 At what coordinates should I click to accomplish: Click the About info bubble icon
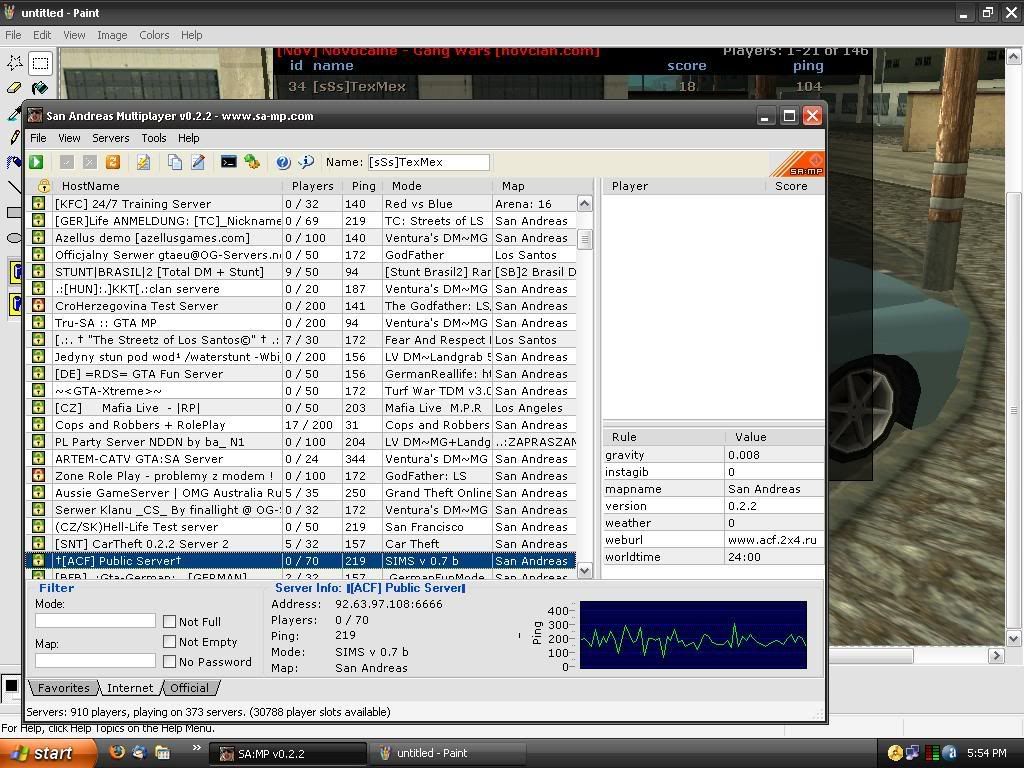click(306, 162)
